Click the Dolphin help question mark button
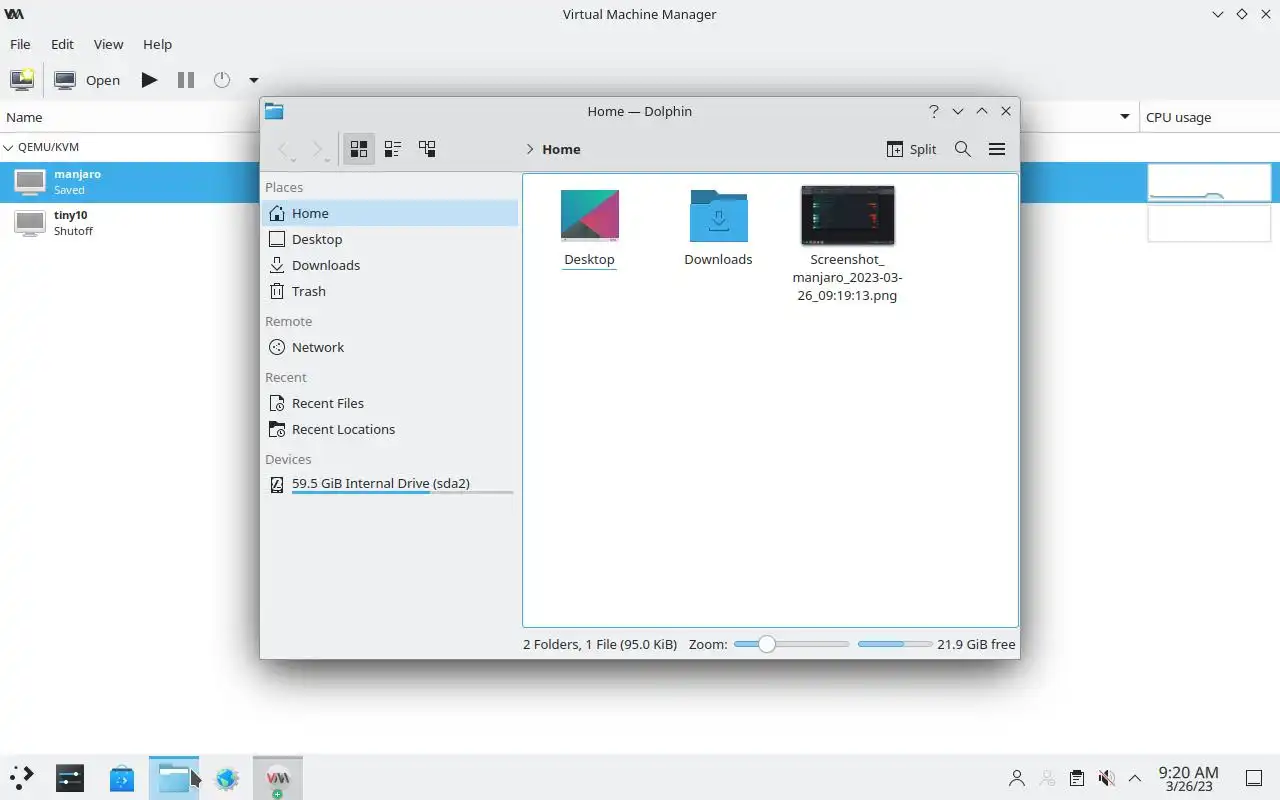Viewport: 1280px width, 800px height. [934, 111]
